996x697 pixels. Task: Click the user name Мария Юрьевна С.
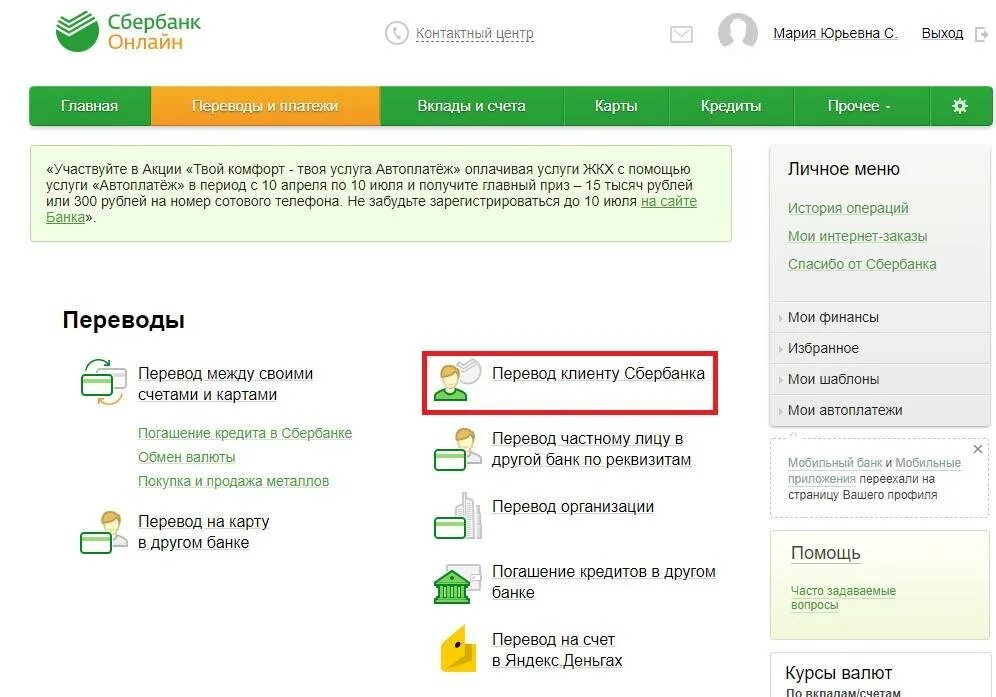pos(835,33)
